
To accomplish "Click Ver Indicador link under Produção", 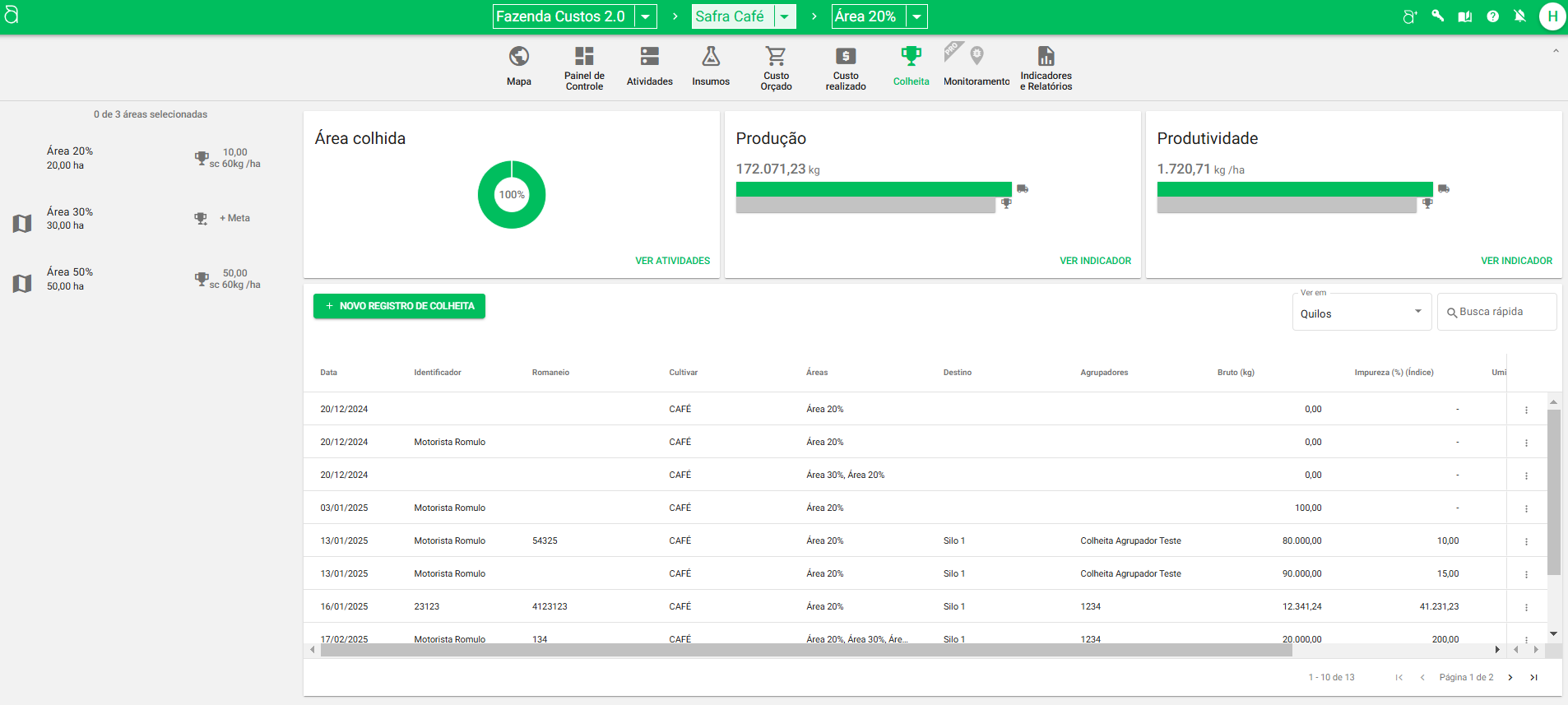I will 1095,261.
